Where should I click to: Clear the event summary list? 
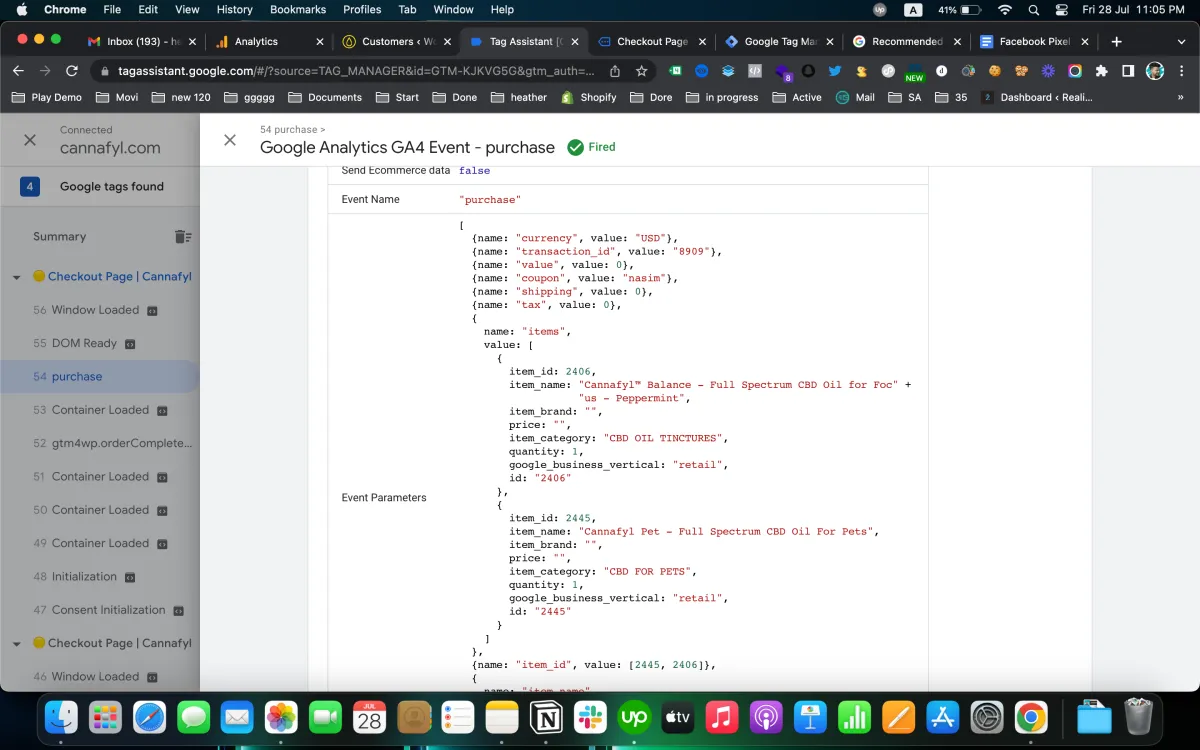pos(182,237)
